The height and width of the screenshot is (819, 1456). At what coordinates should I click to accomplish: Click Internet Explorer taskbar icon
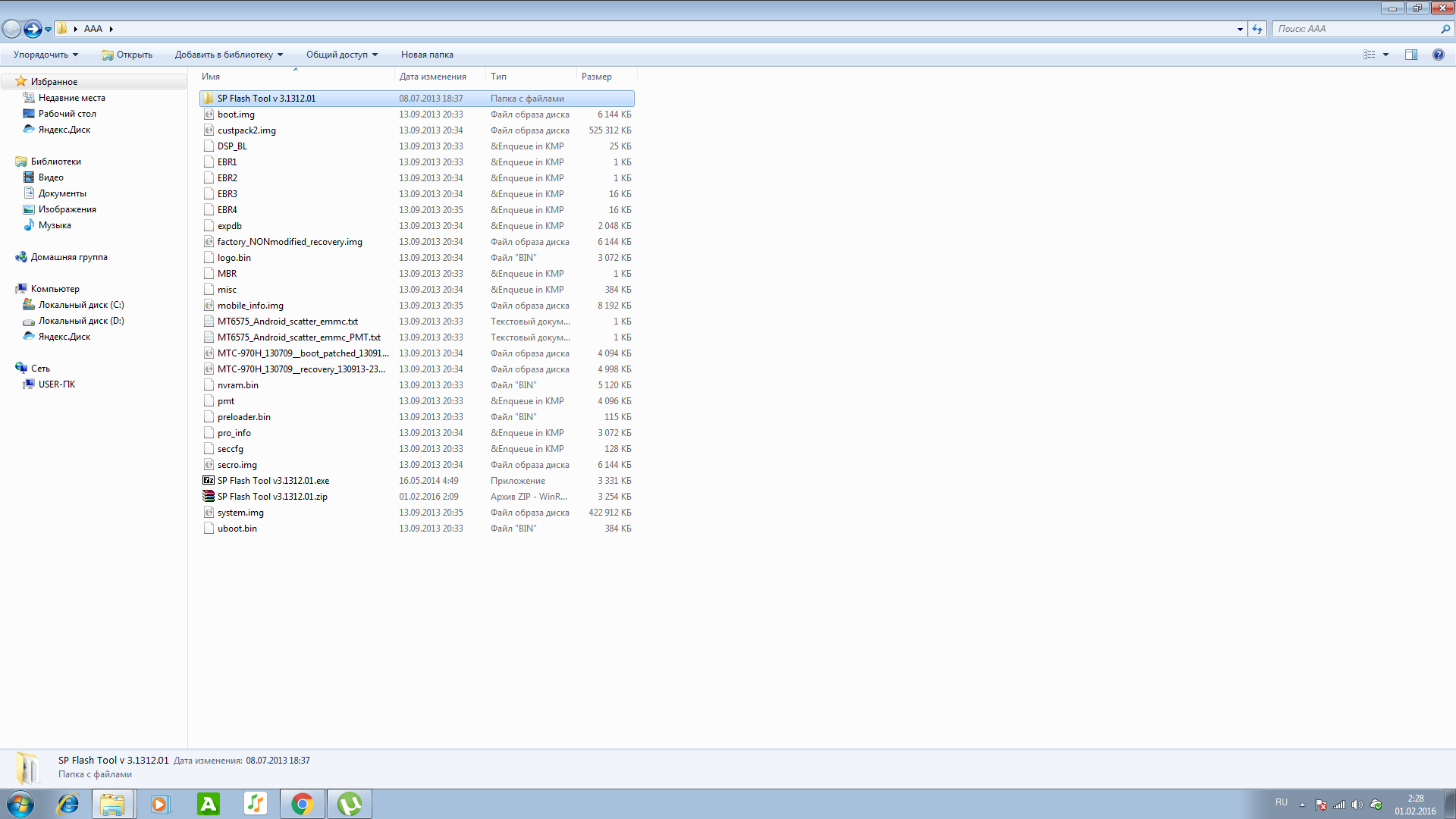pyautogui.click(x=68, y=804)
